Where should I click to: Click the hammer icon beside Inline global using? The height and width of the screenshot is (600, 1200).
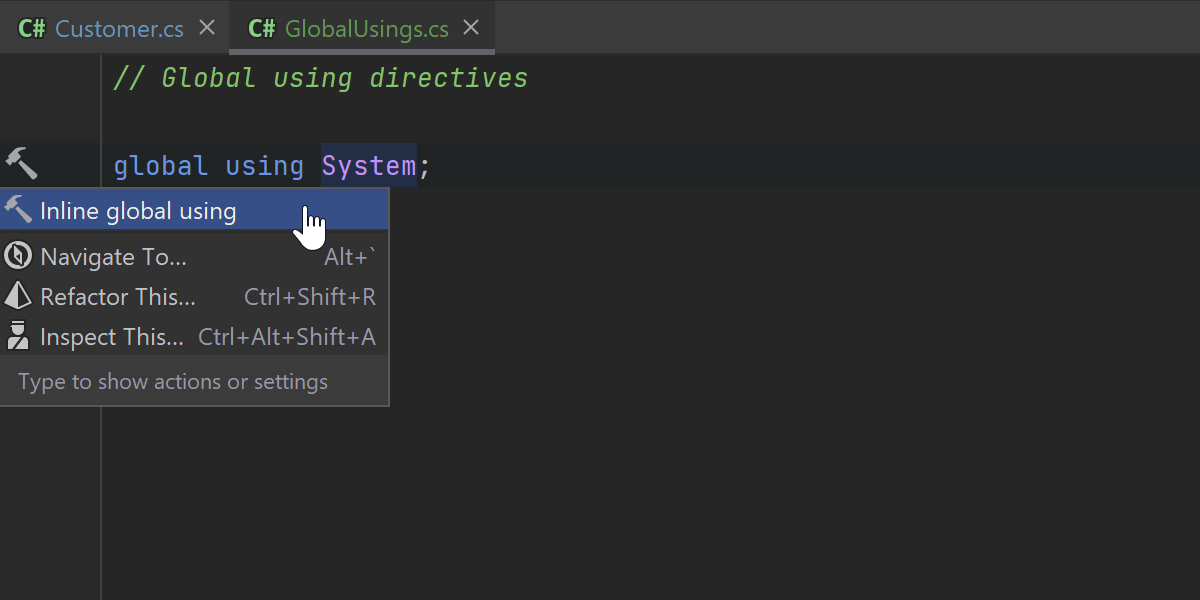[x=19, y=210]
